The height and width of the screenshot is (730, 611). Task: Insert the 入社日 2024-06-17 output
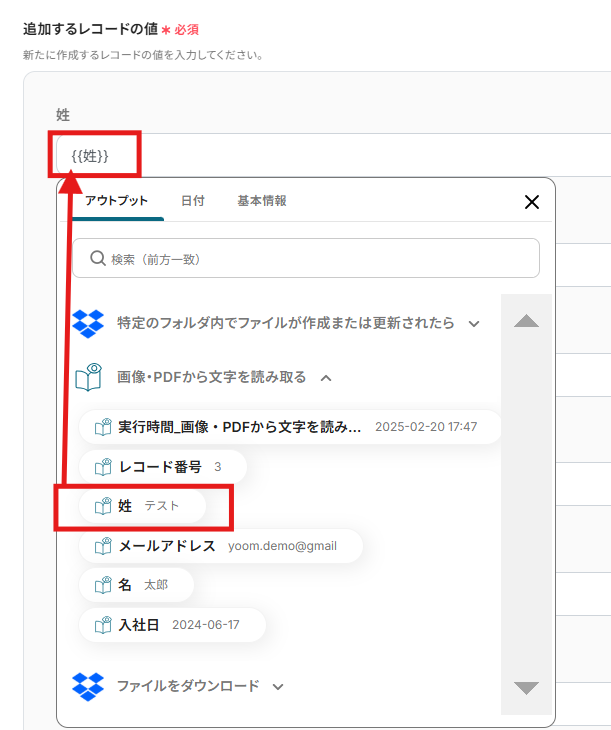tap(172, 625)
